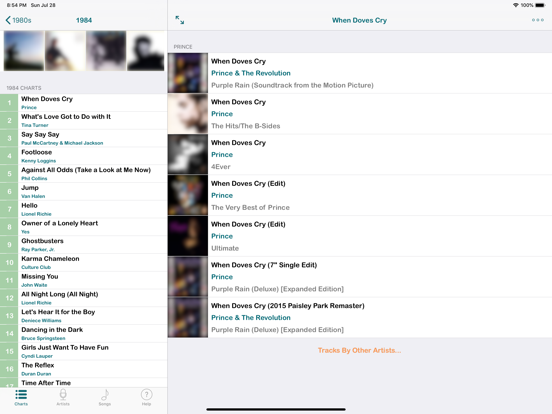Select second album cover thumbnail in 1984 header
Image resolution: width=552 pixels, height=414 pixels.
(65, 51)
